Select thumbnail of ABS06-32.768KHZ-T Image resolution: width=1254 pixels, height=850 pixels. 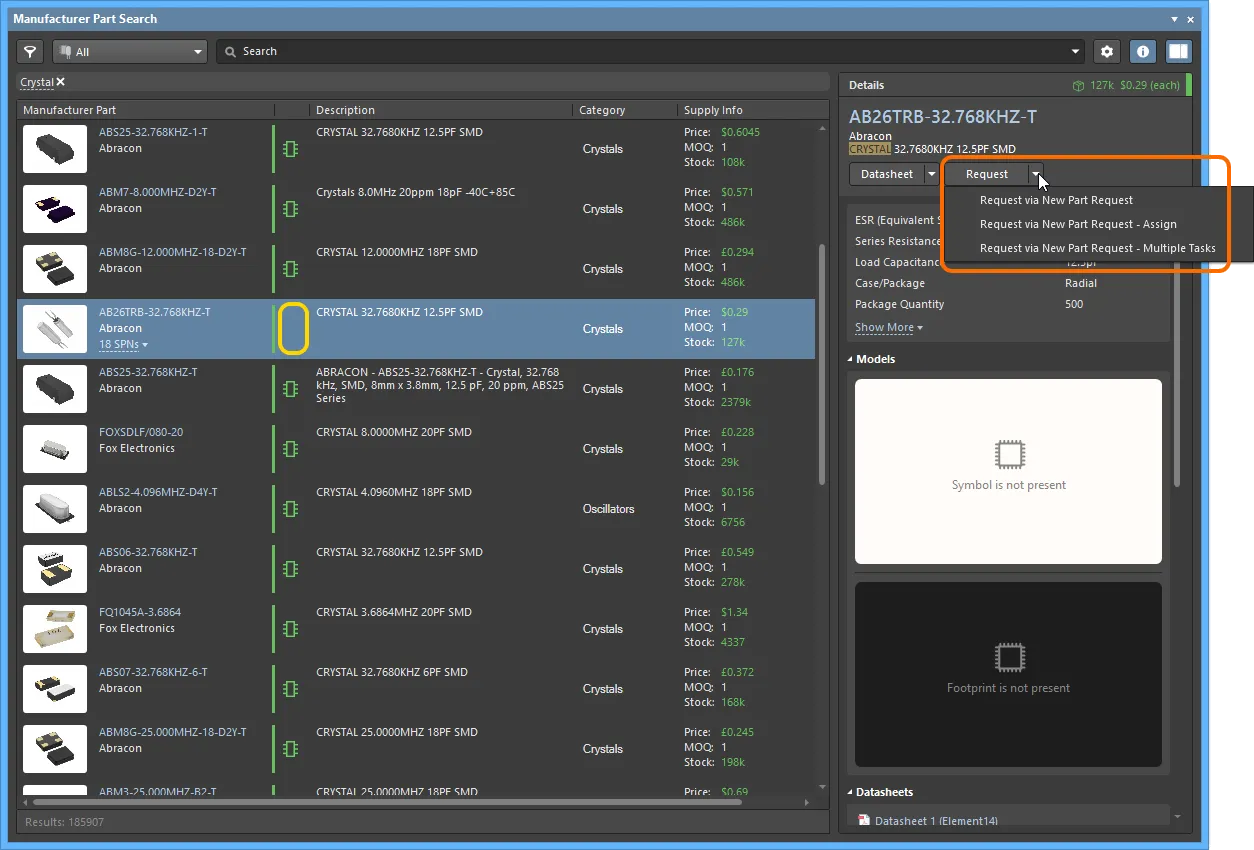coord(55,569)
